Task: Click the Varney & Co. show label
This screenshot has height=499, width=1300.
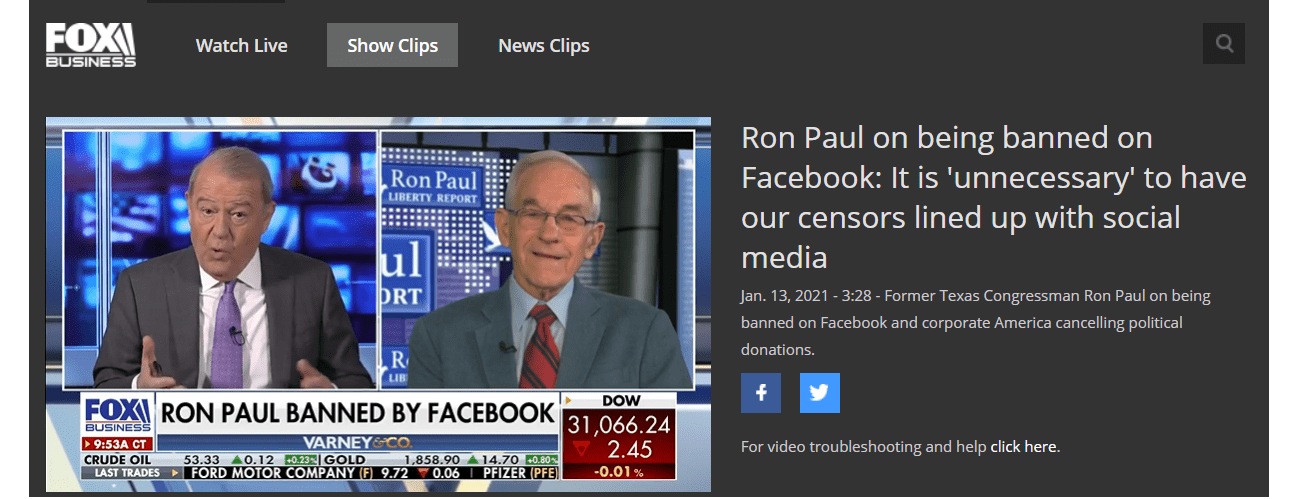Action: (357, 441)
